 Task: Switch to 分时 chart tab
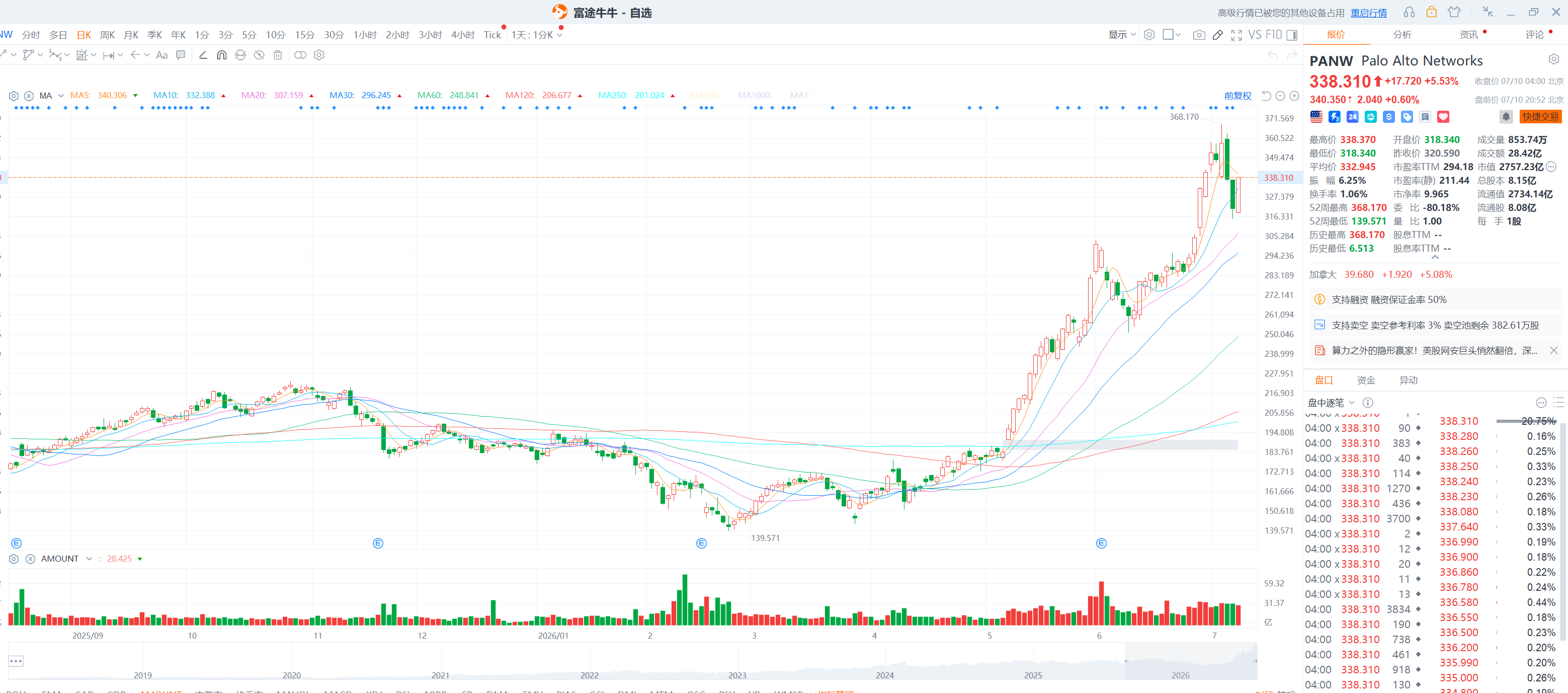pyautogui.click(x=31, y=35)
